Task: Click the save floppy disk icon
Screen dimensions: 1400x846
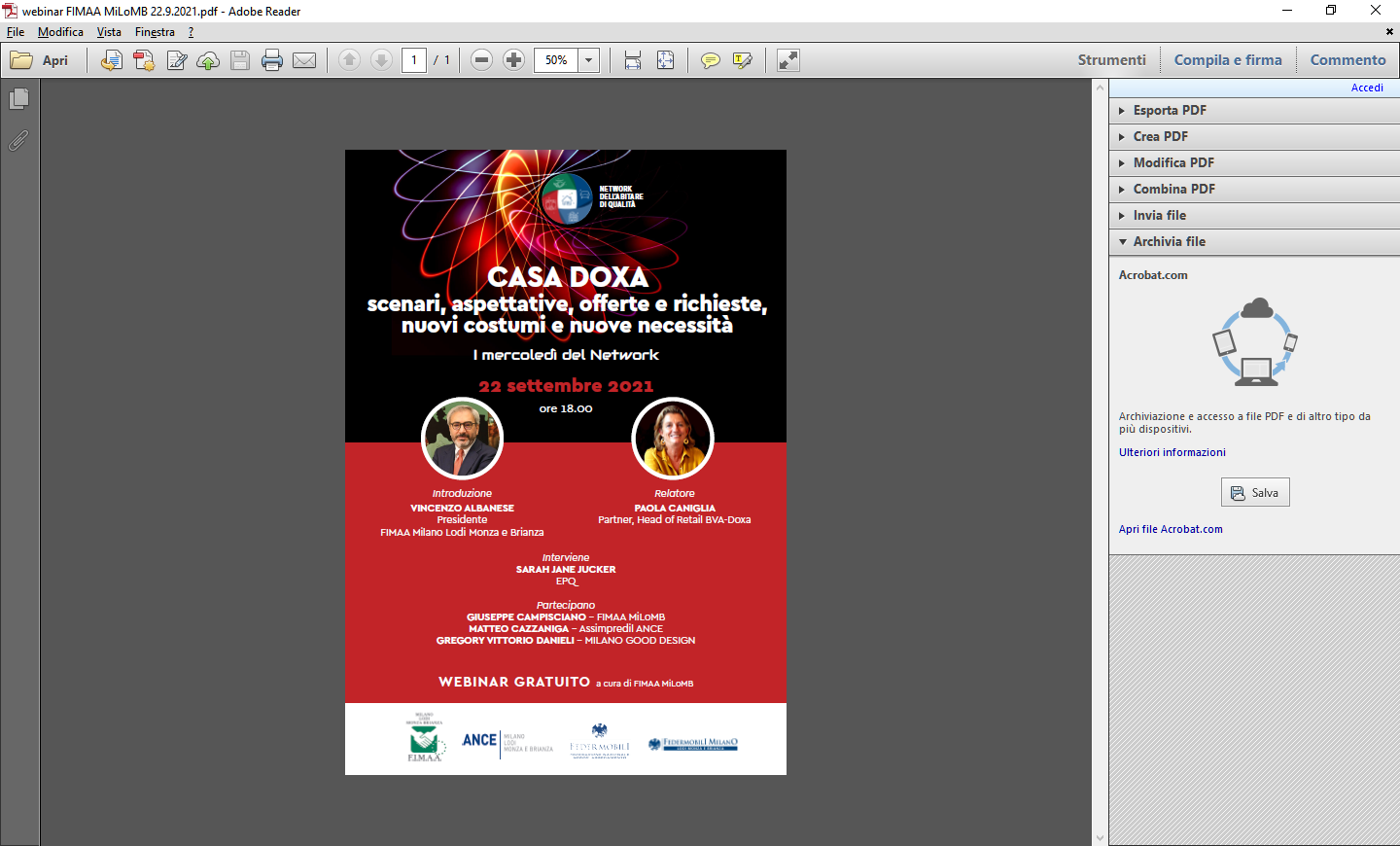Action: 240,60
